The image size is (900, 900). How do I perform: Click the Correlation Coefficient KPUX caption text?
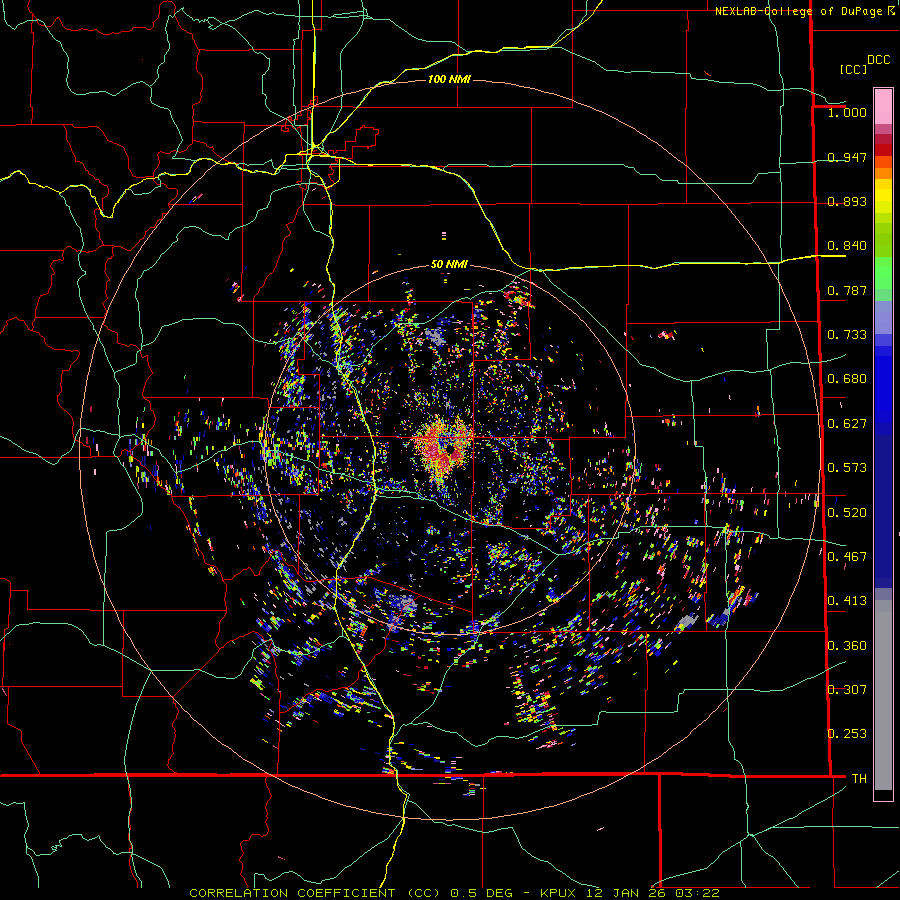454,893
